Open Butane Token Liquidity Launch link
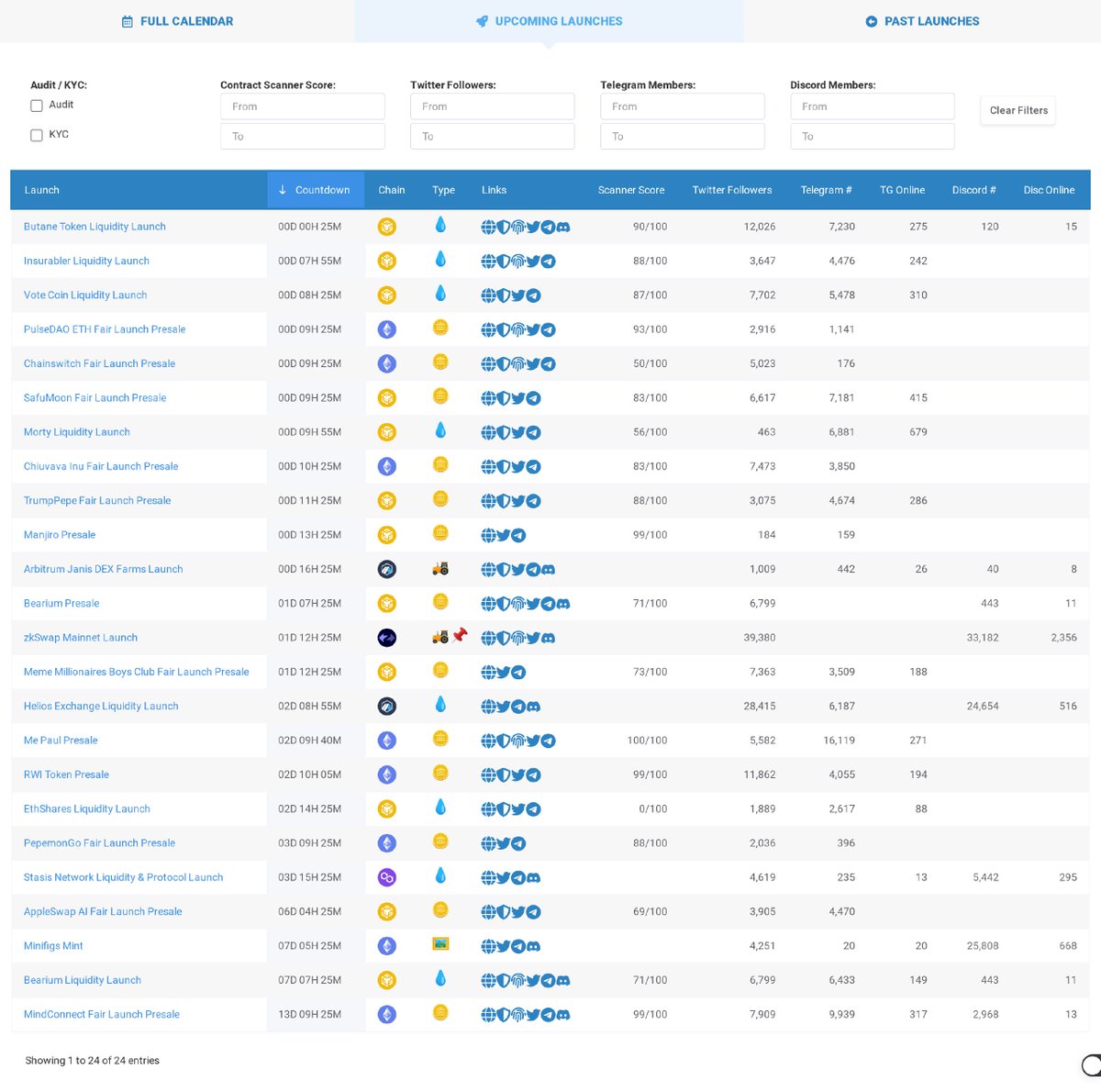 95,227
